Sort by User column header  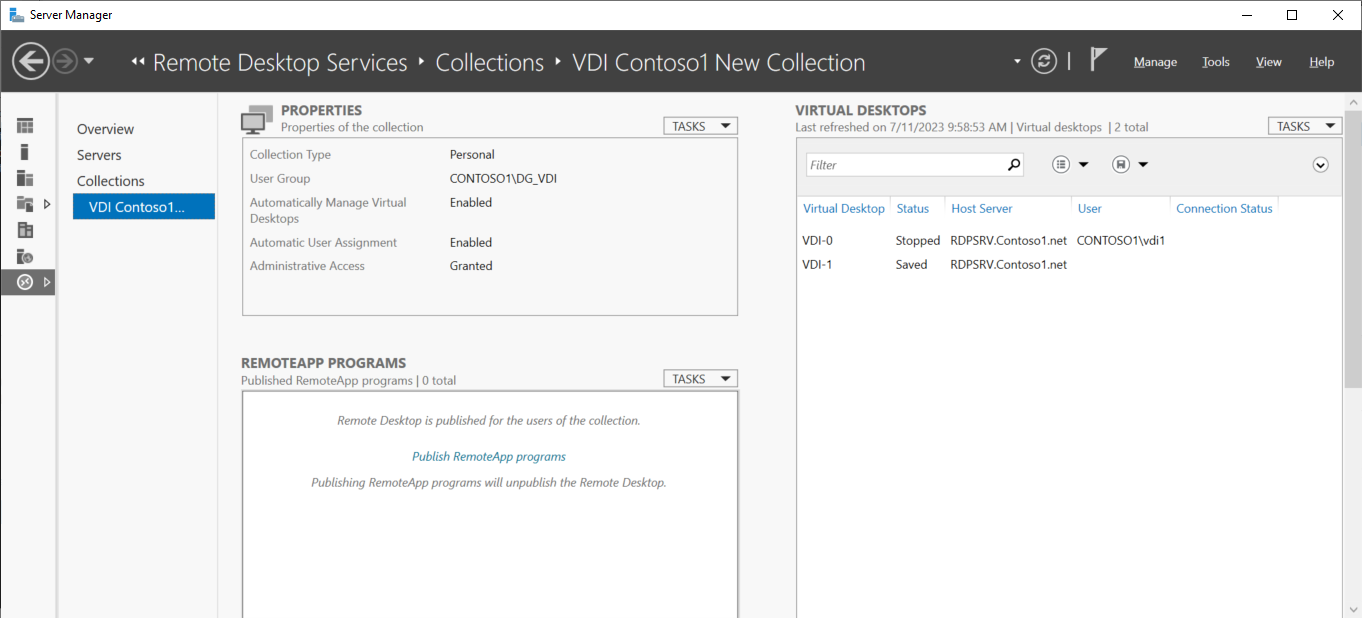click(x=1090, y=208)
